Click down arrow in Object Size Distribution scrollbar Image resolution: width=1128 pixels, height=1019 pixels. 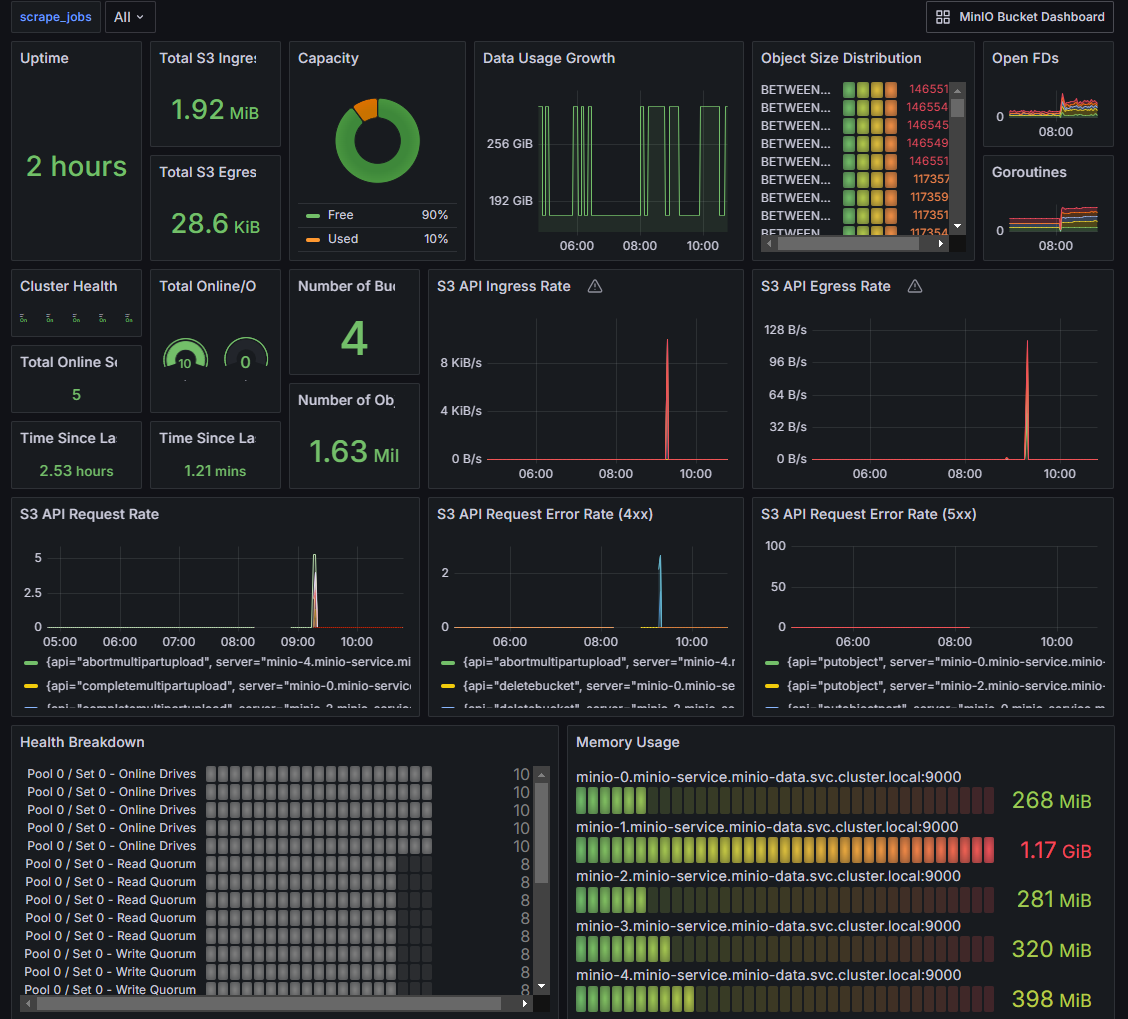(x=958, y=227)
